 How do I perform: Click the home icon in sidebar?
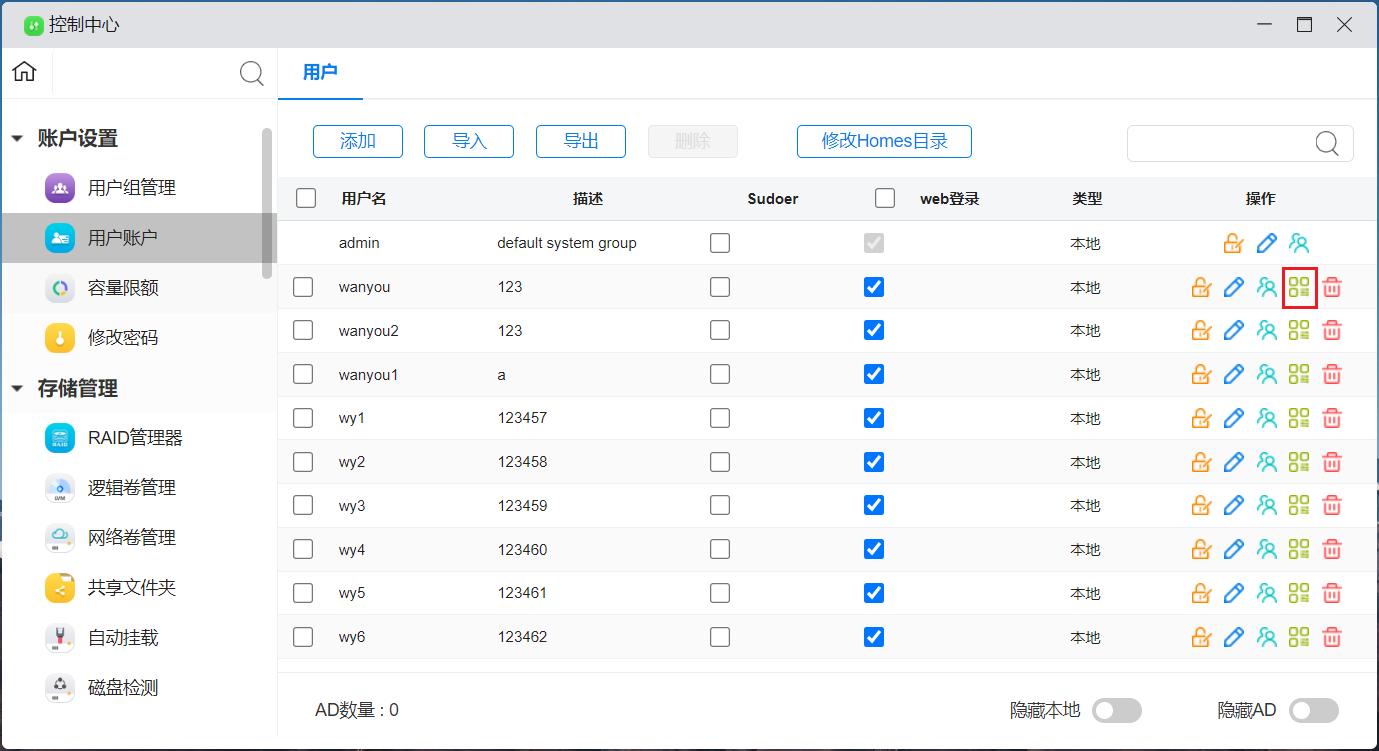click(25, 72)
